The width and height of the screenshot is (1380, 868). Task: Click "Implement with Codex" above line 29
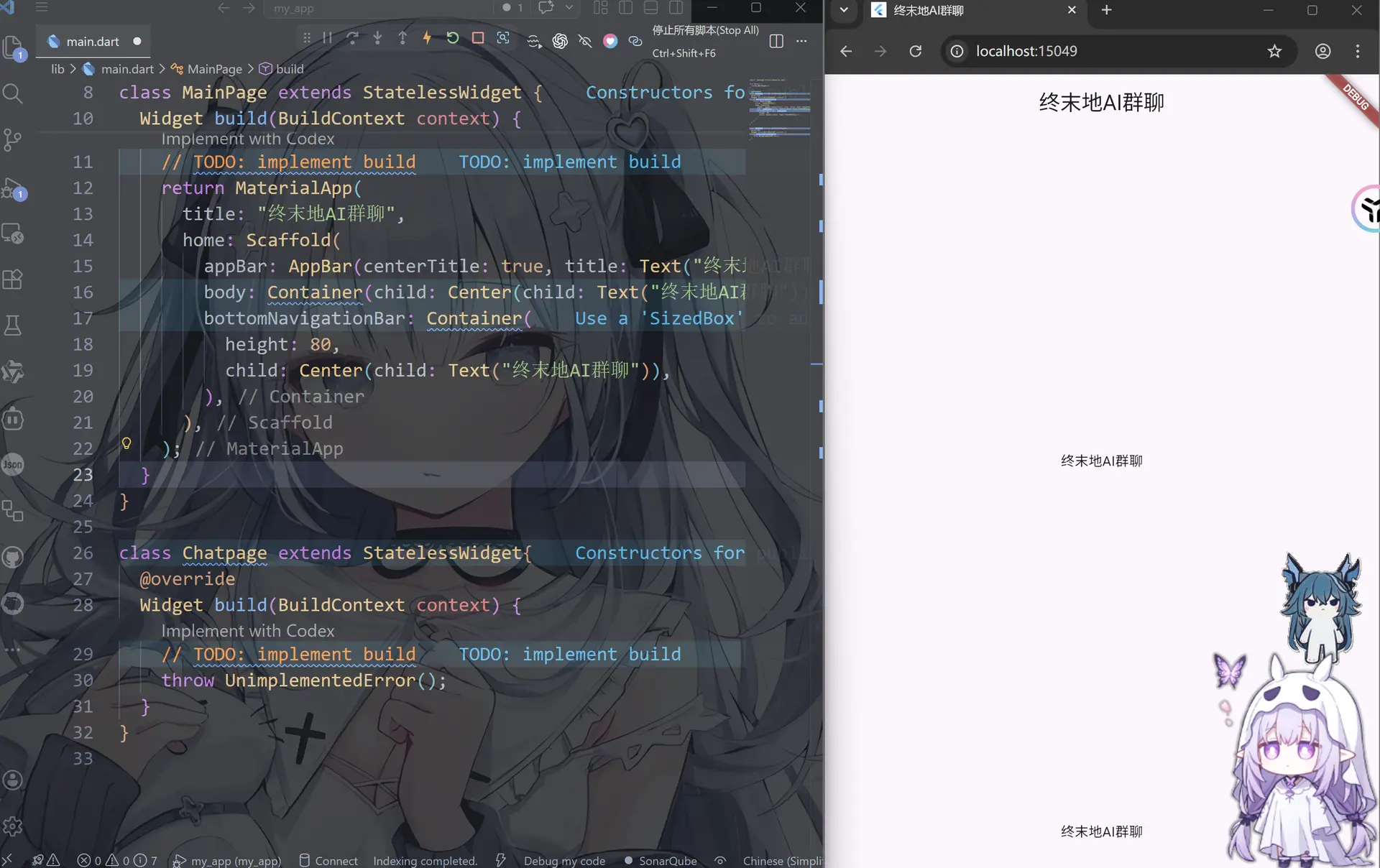(248, 631)
